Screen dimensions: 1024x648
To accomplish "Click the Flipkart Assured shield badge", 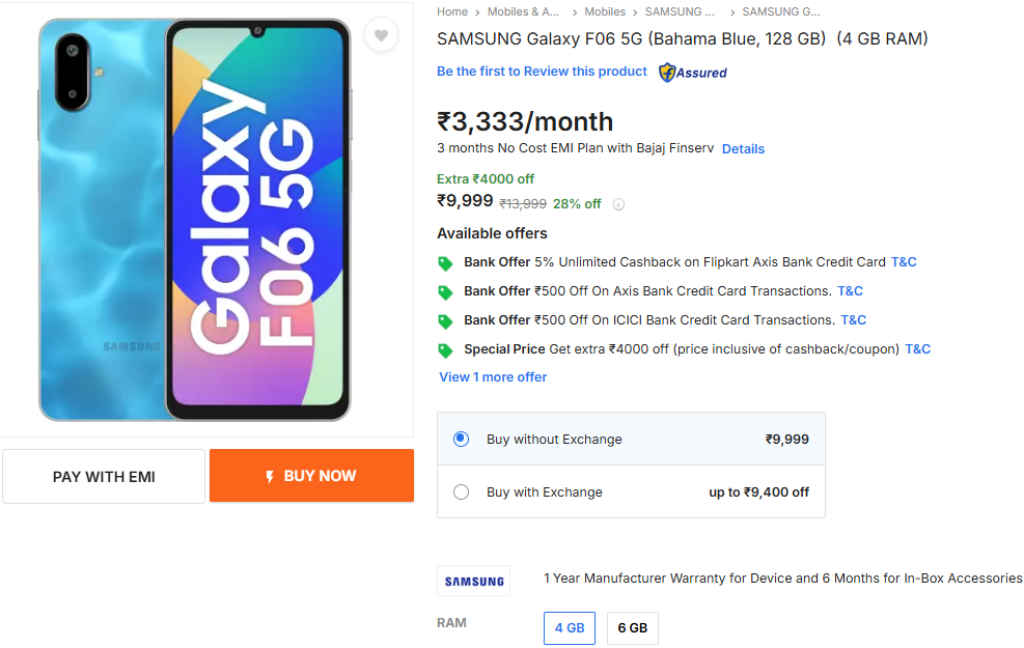I will [x=692, y=72].
